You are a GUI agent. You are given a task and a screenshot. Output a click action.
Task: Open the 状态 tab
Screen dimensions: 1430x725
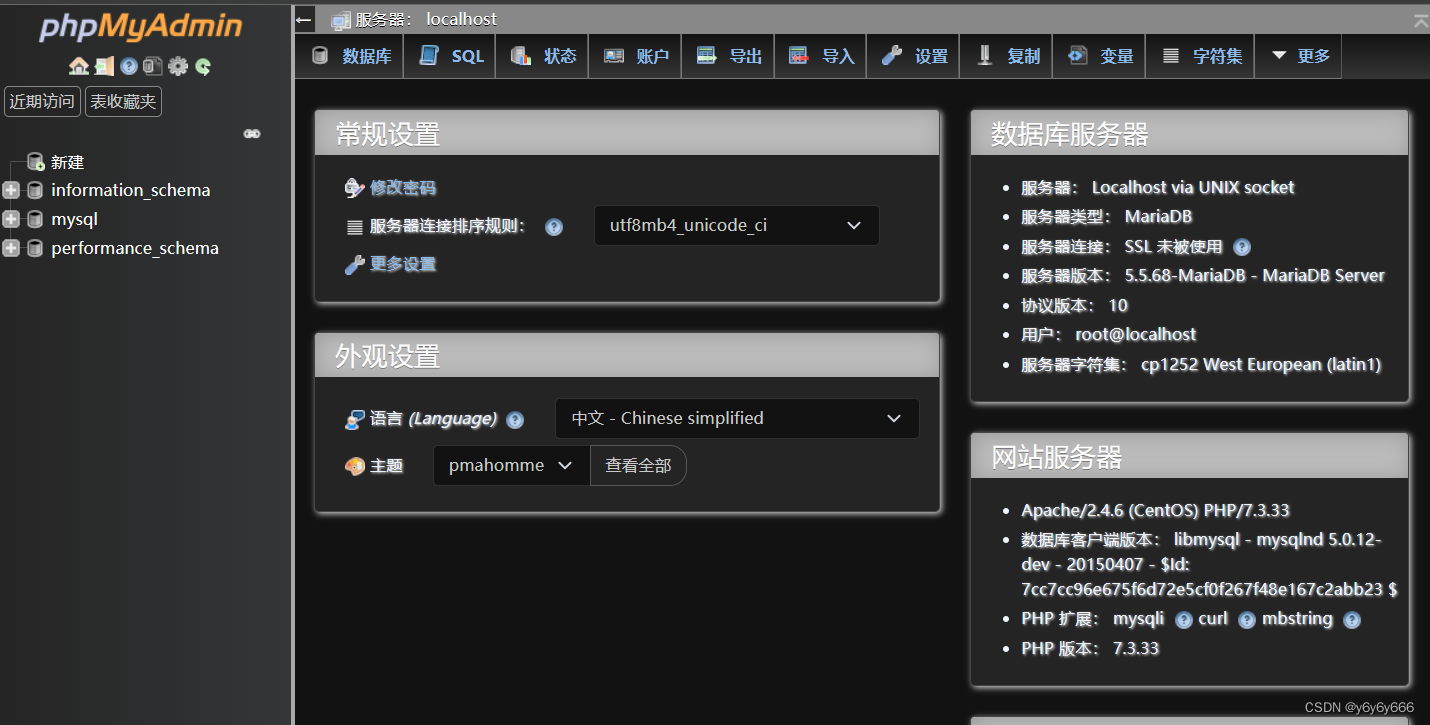(x=544, y=56)
